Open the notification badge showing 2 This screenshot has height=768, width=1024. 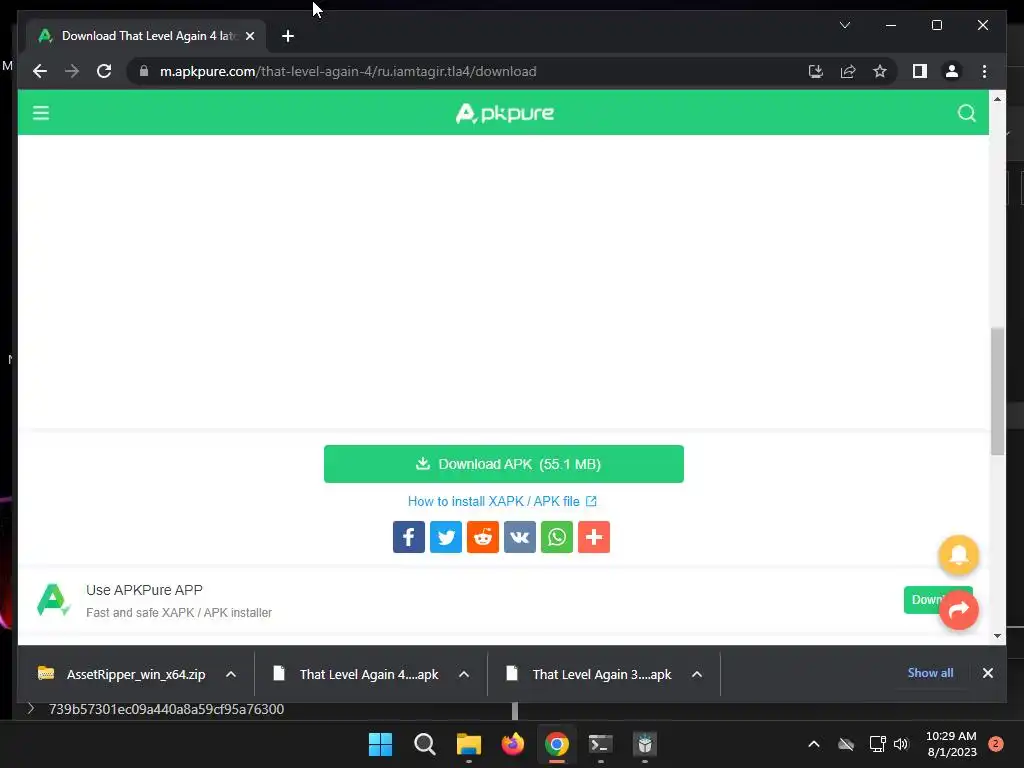(996, 744)
